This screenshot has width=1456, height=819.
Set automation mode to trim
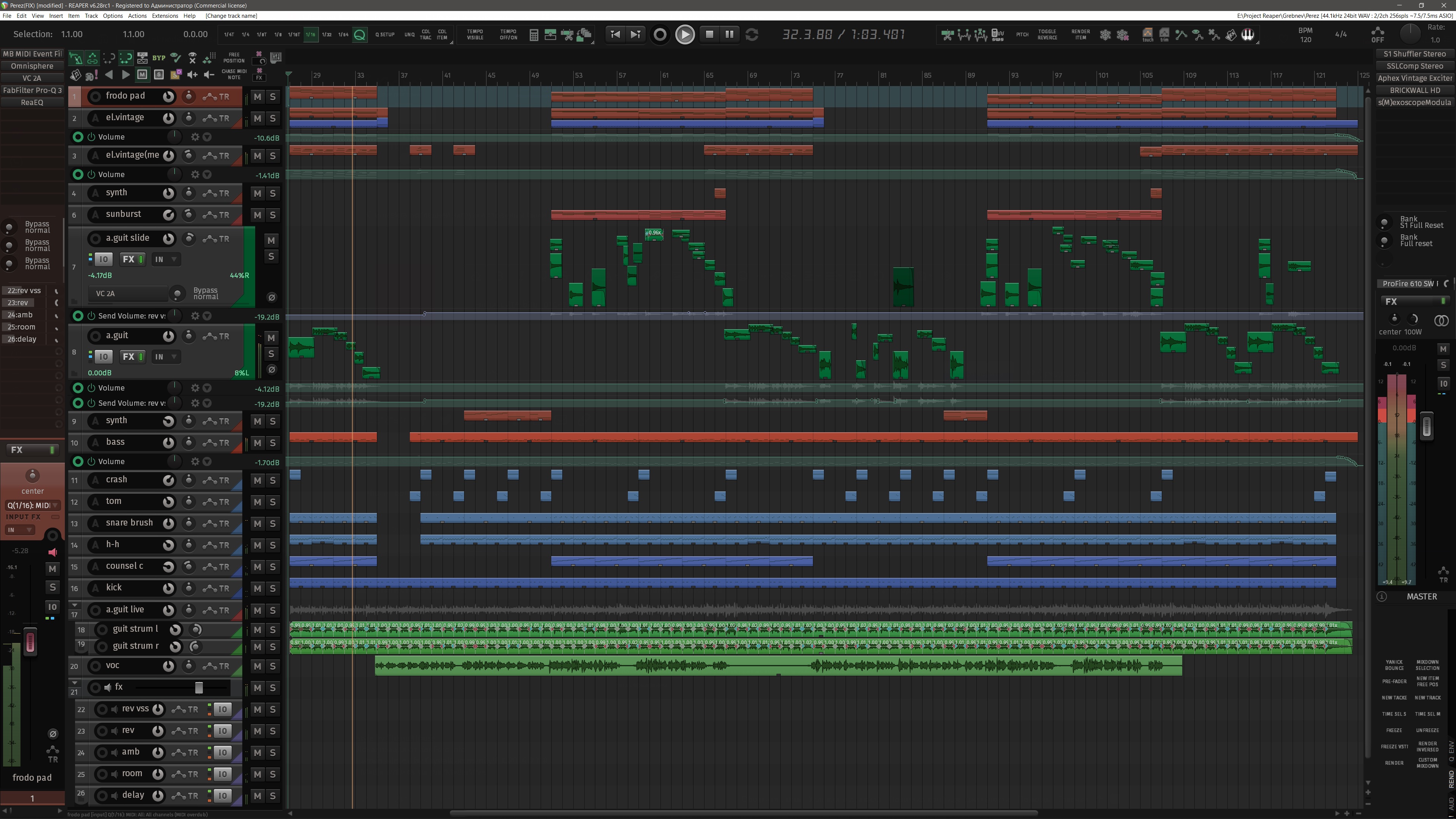(x=1164, y=35)
